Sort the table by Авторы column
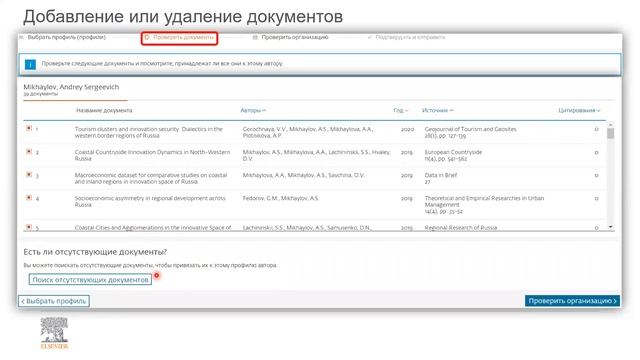640x360 pixels. [253, 110]
